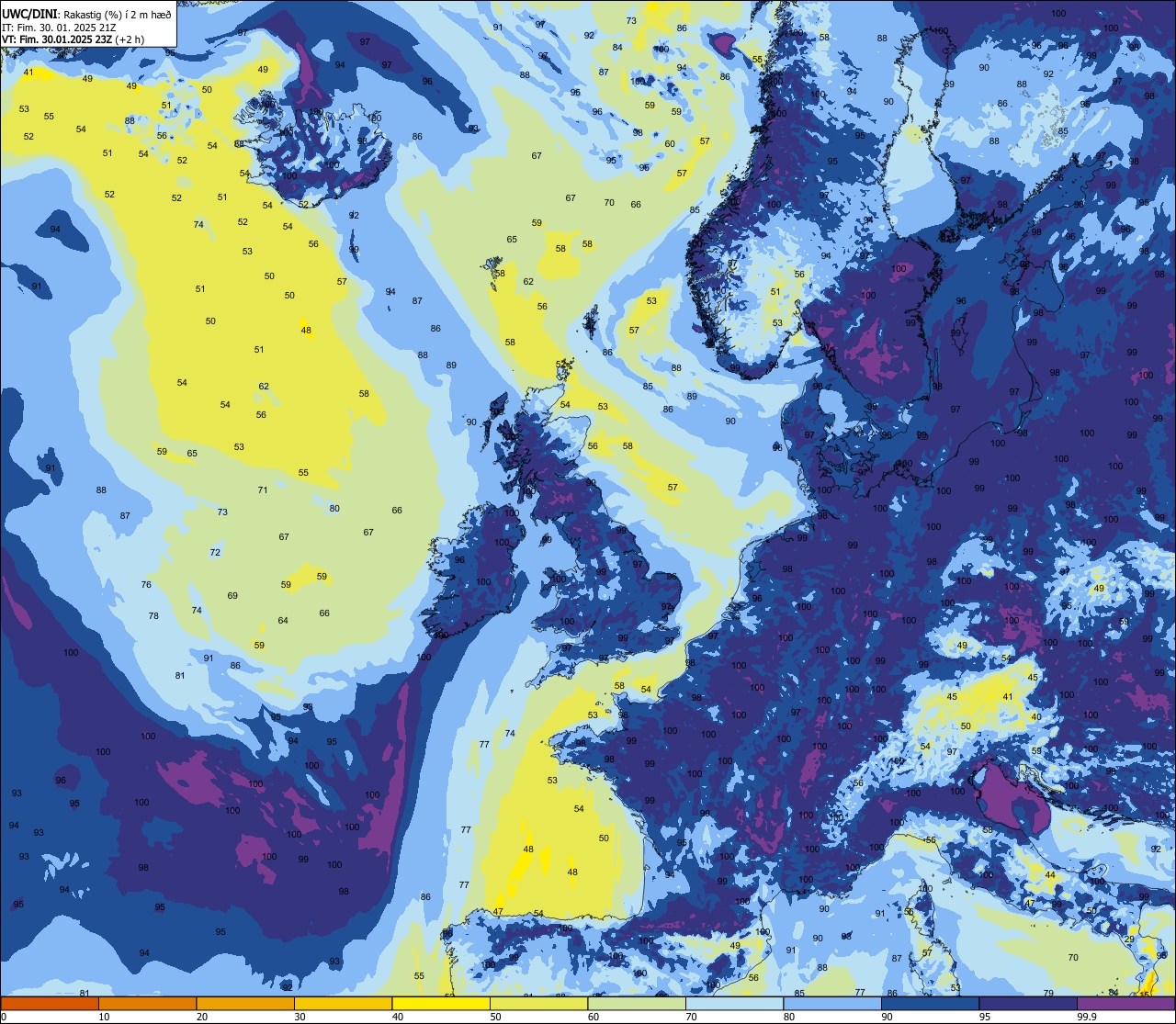Click the map value '29' at bottom right
The height and width of the screenshot is (1024, 1176).
pos(1129,939)
